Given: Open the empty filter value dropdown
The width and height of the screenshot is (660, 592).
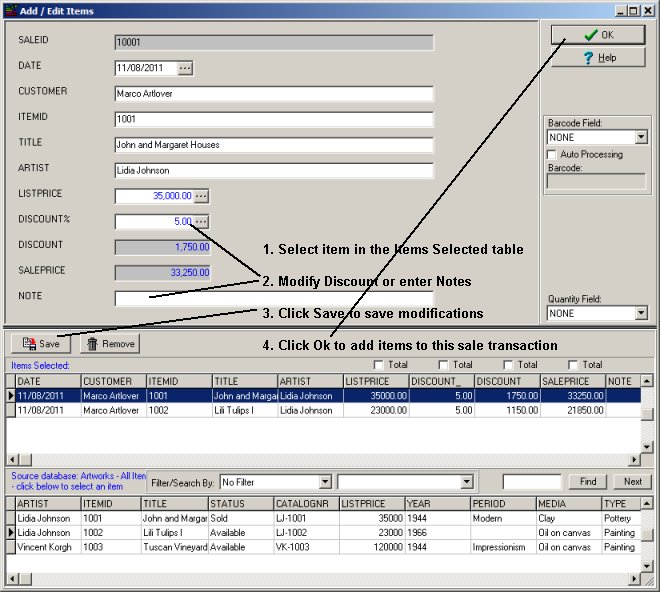Looking at the screenshot, I should pos(466,482).
